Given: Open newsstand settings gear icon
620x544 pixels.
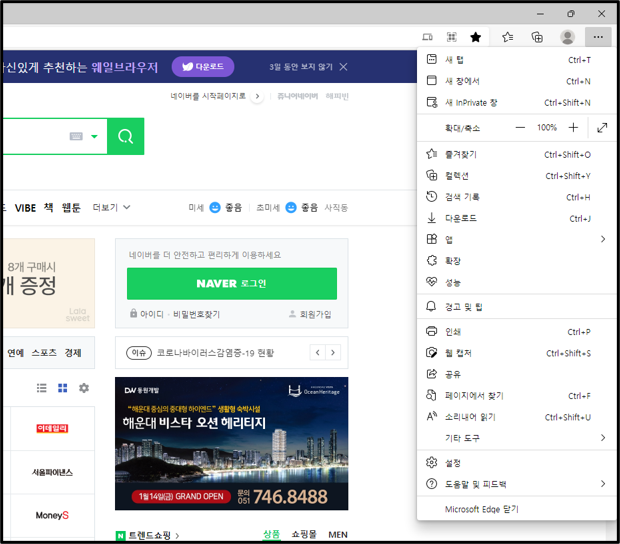Looking at the screenshot, I should (x=84, y=388).
